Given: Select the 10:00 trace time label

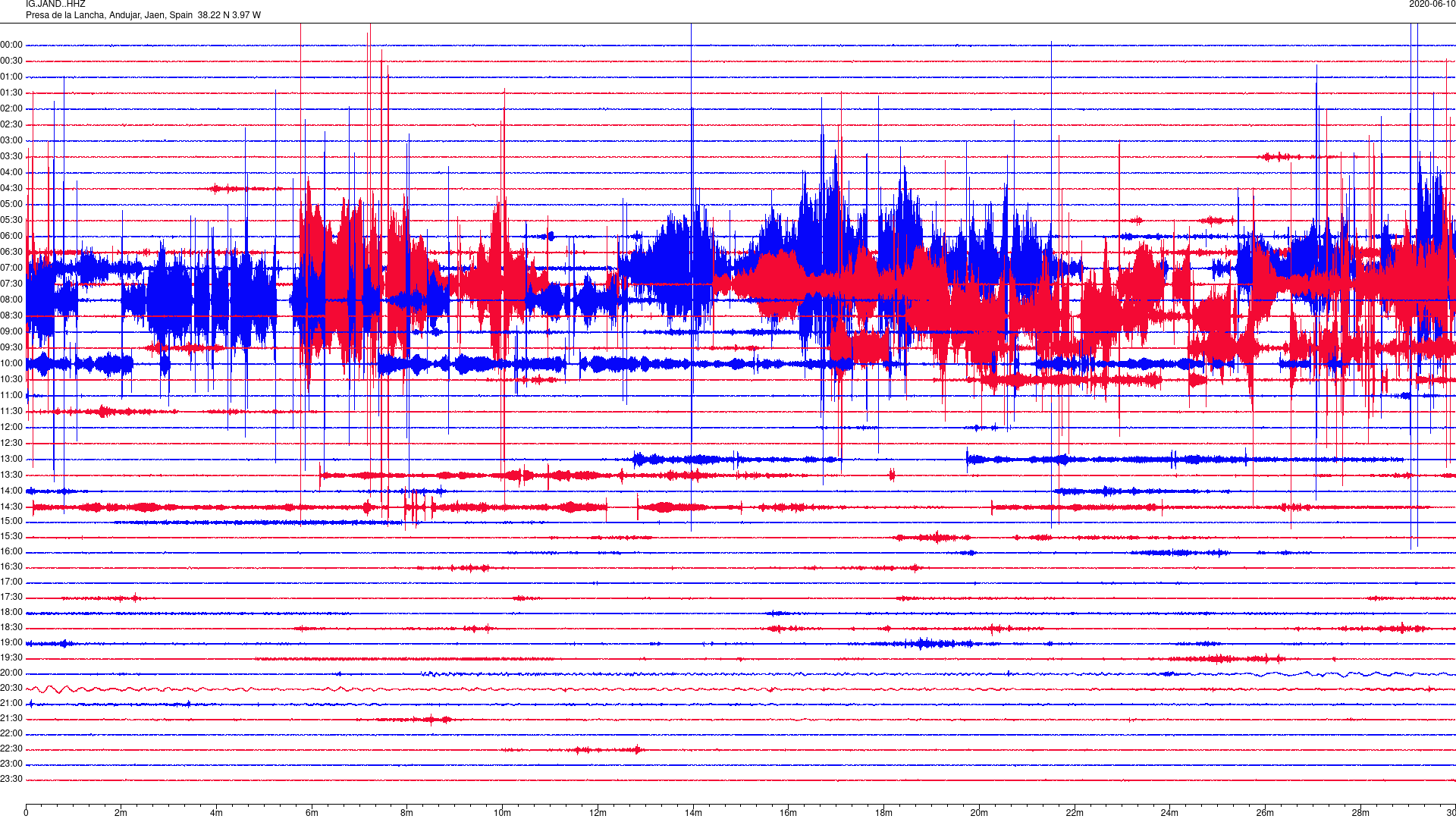Looking at the screenshot, I should click(x=11, y=364).
